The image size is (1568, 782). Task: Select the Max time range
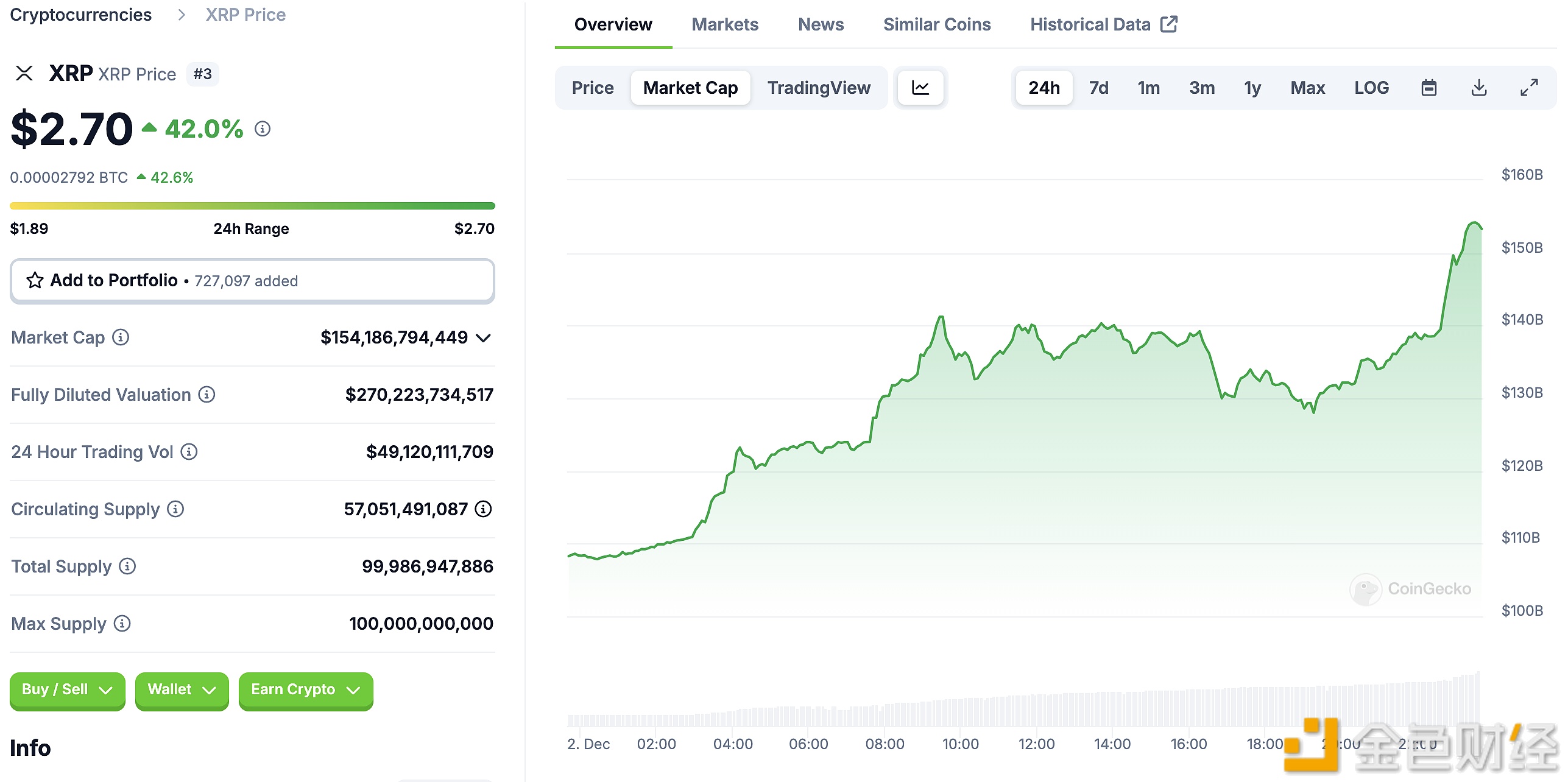1308,88
